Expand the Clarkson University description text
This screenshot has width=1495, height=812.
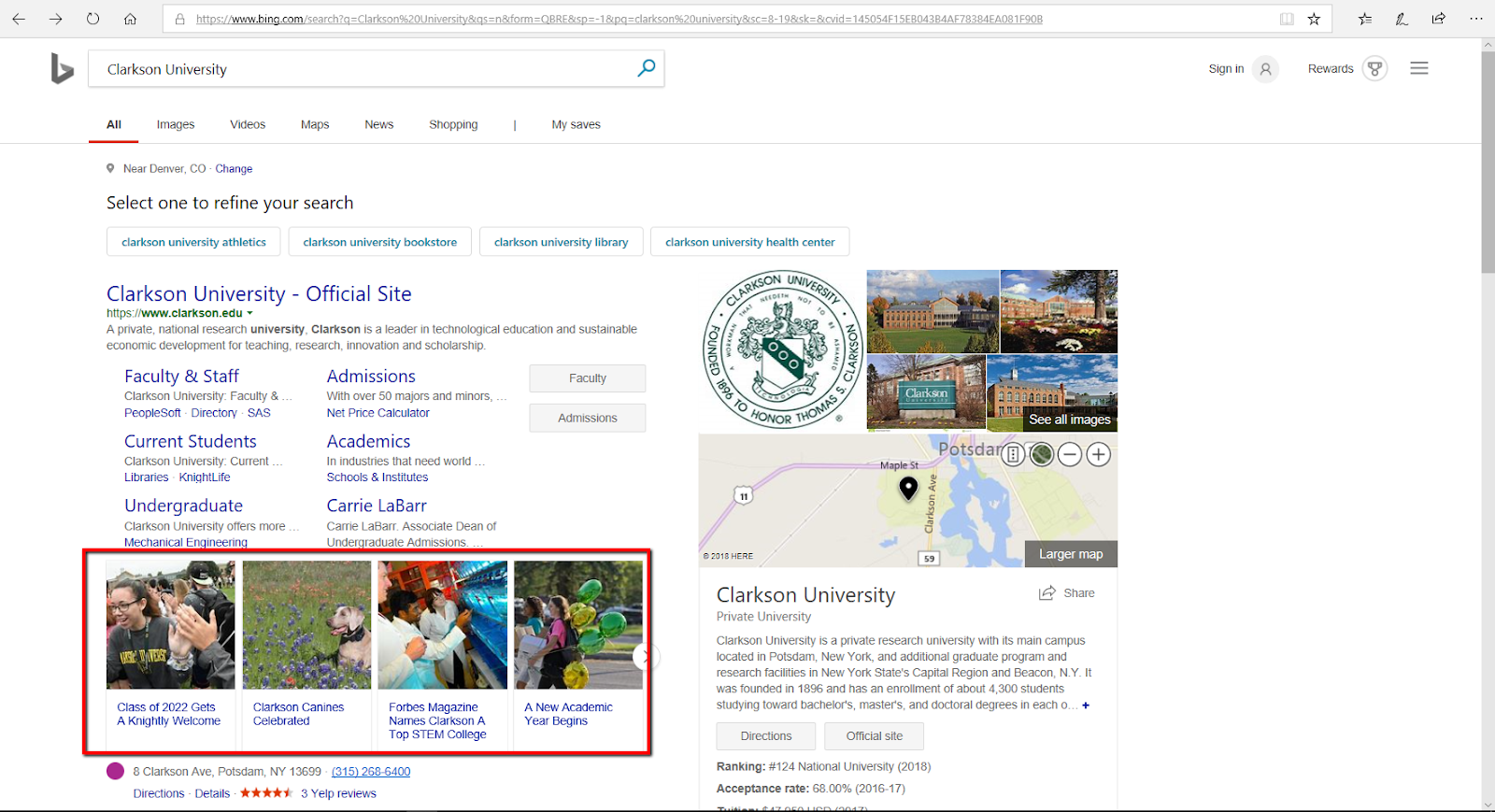[x=1086, y=705]
